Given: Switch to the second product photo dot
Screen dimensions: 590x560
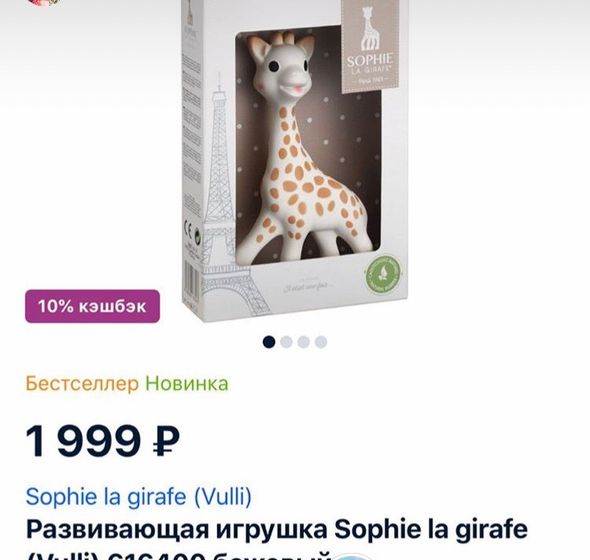Looking at the screenshot, I should click(286, 342).
